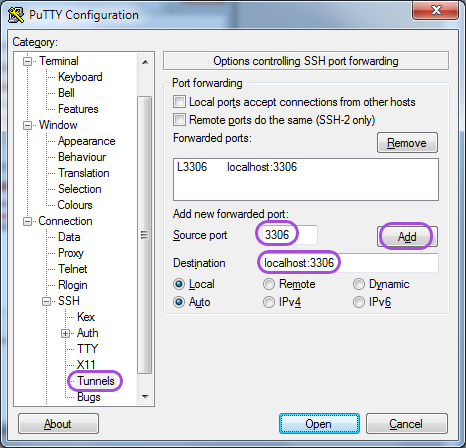Screen dimensions: 466x448
Task: Click the PuTTY icon in title bar
Action: 16,15
